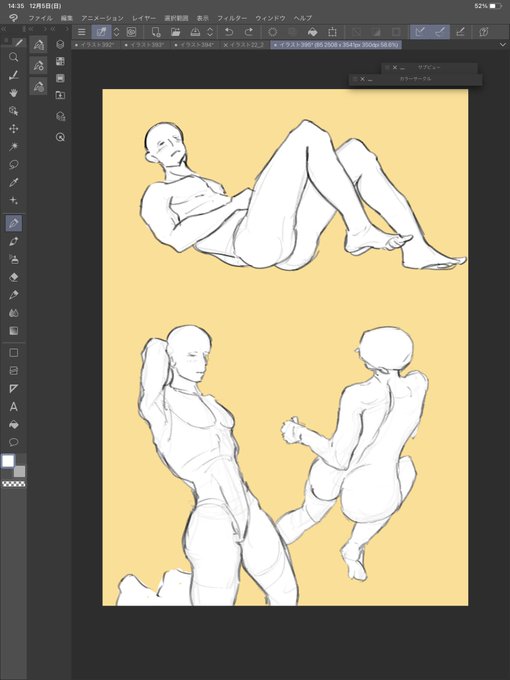Select the Decoration tool below the Pen

click(13, 241)
